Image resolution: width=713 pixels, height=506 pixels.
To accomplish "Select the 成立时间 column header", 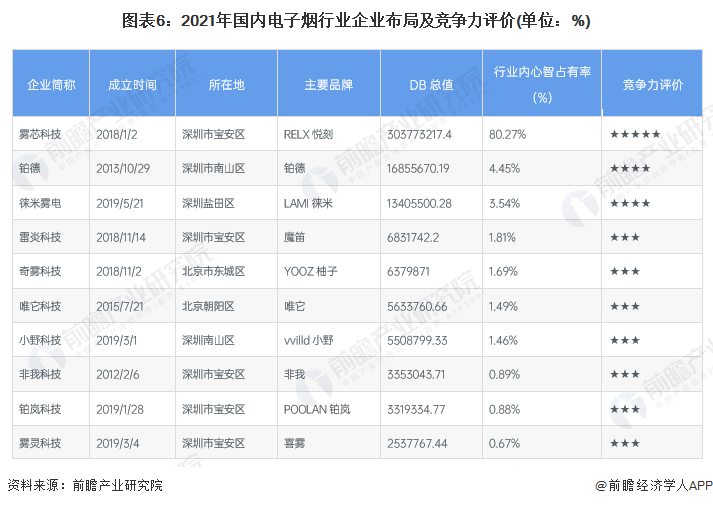I will (x=132, y=85).
